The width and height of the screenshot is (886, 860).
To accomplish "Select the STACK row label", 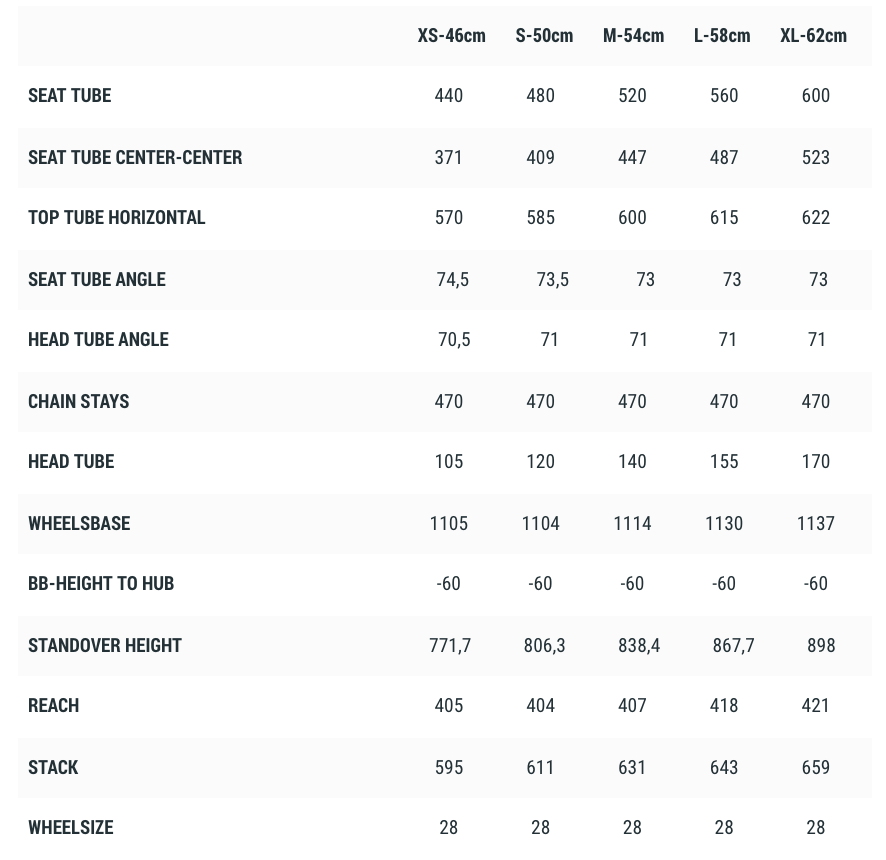I will [53, 768].
